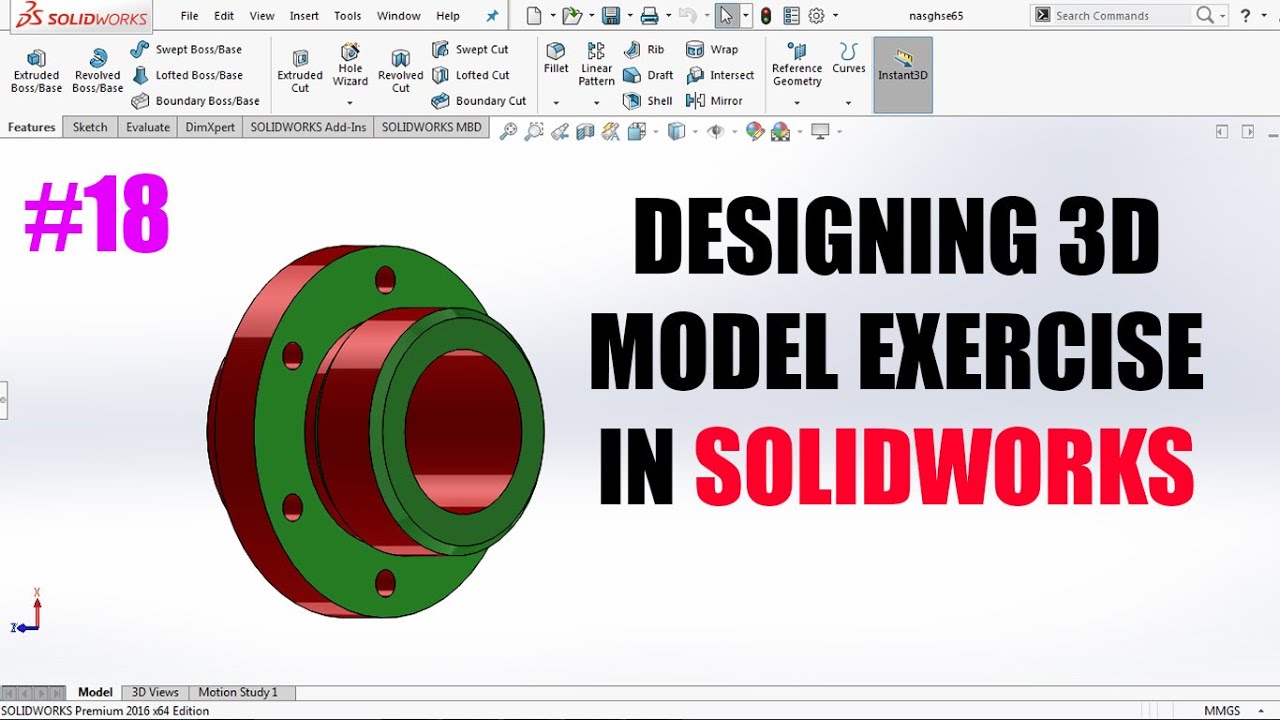Expand the Reference Geometry dropdown arrow
The width and height of the screenshot is (1280, 720).
pyautogui.click(x=797, y=102)
